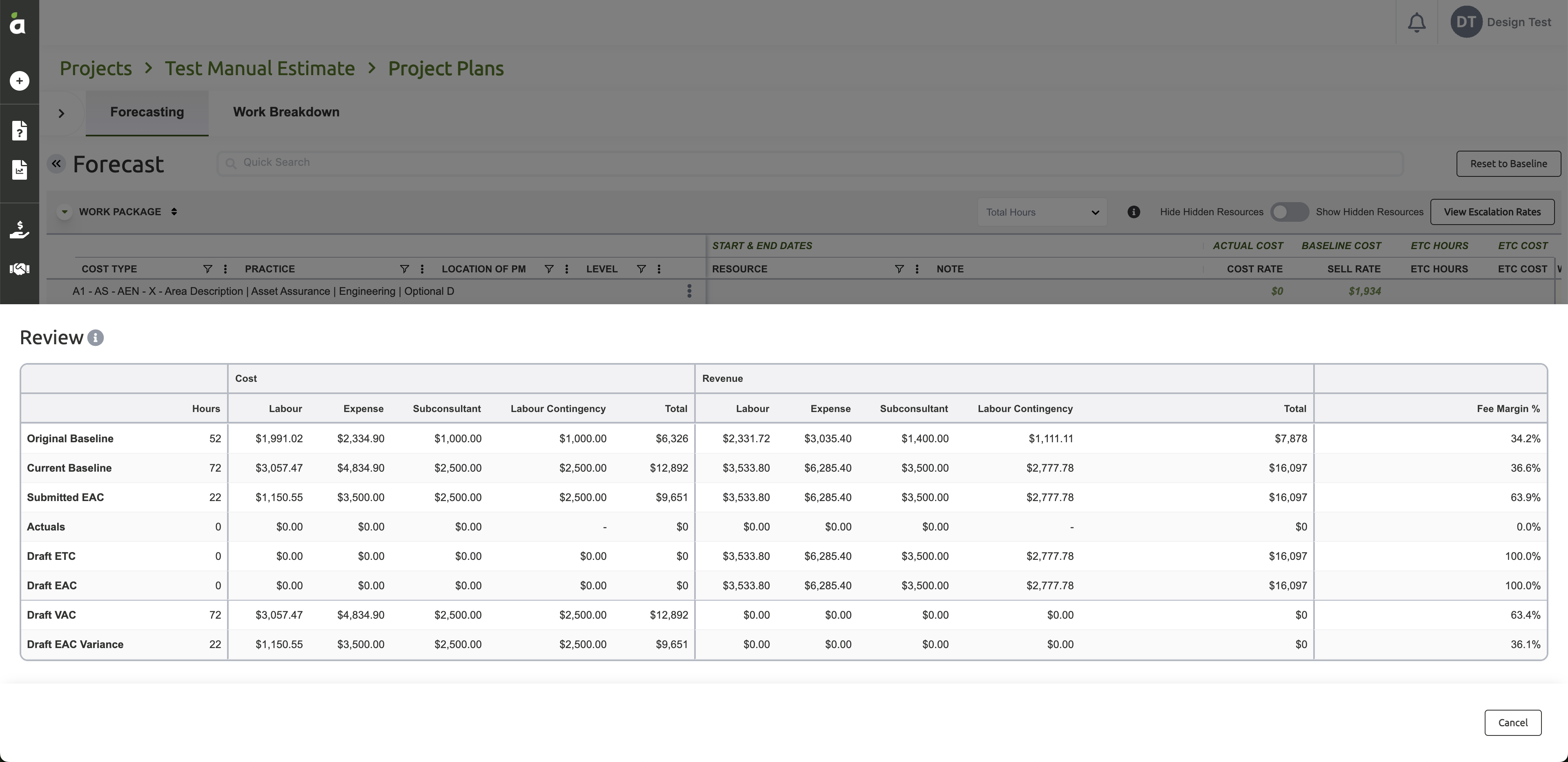Open the chart report sidebar icon
Image resolution: width=1568 pixels, height=762 pixels.
coord(20,169)
